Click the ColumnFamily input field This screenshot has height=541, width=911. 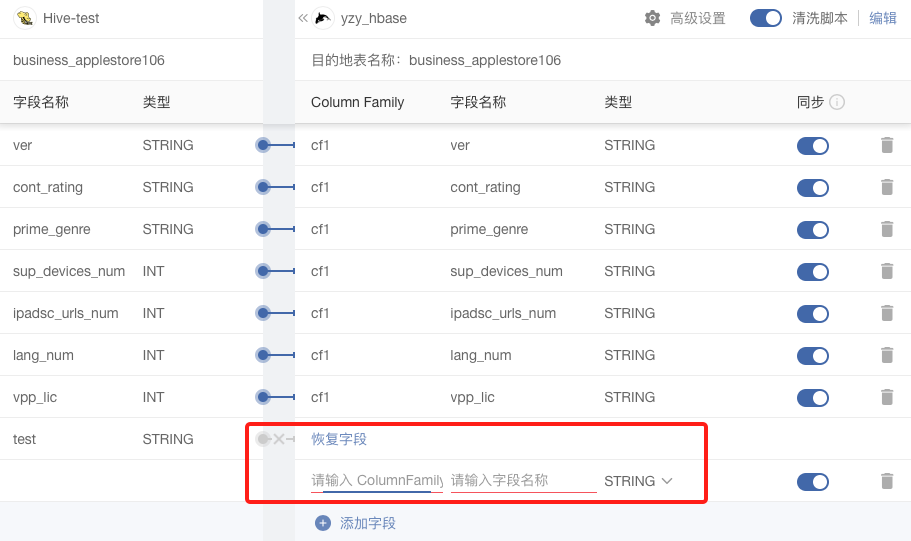point(376,481)
